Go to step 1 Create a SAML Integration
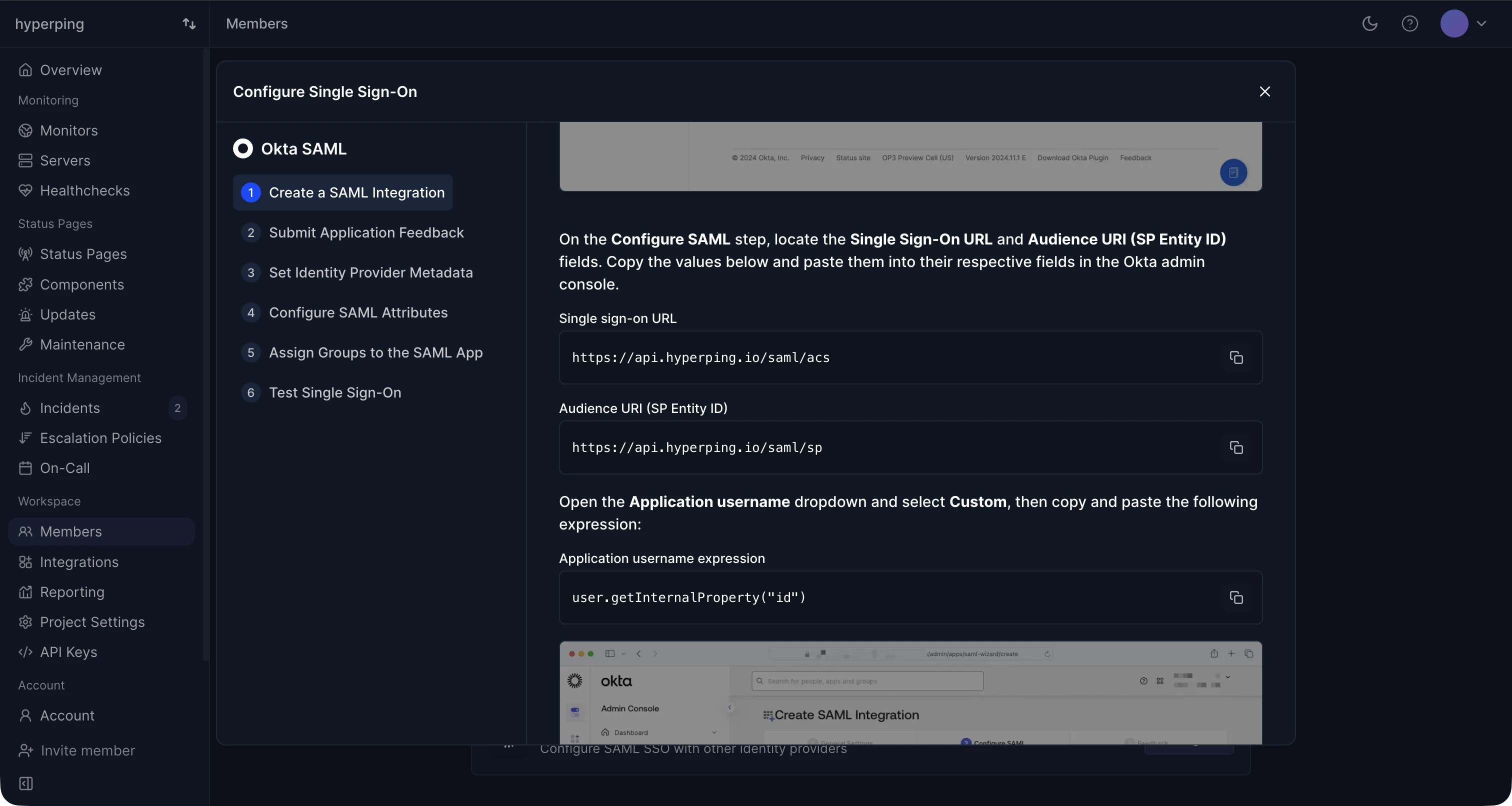 click(343, 192)
